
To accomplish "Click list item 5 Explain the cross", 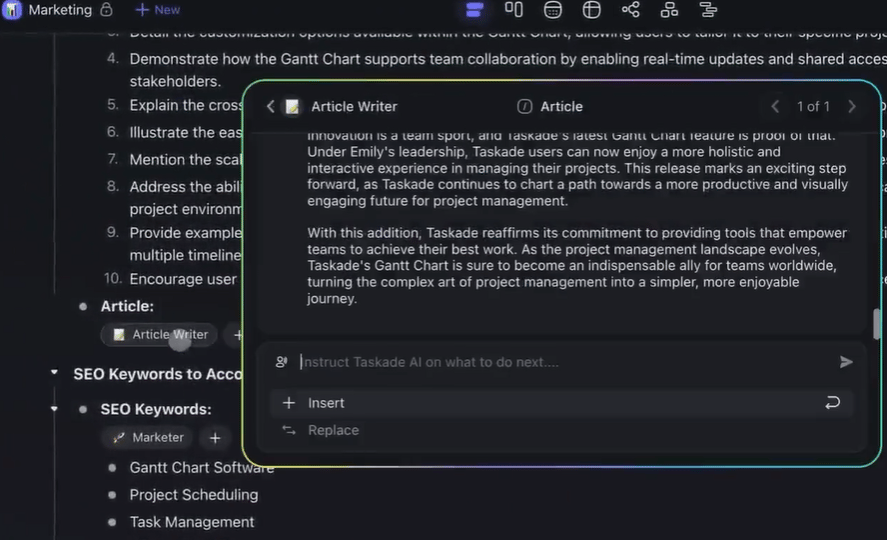I will click(x=186, y=105).
